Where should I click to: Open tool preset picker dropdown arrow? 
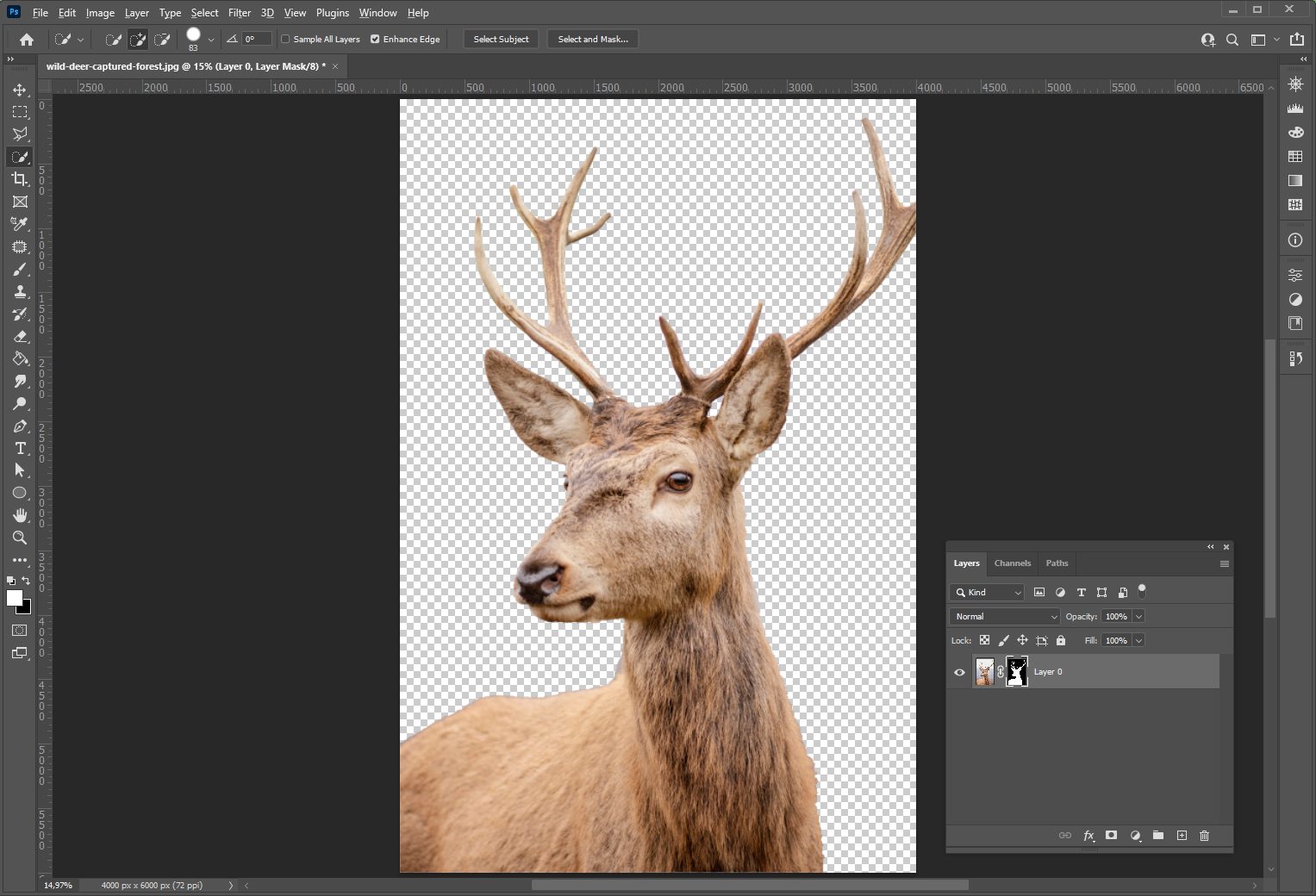point(80,40)
